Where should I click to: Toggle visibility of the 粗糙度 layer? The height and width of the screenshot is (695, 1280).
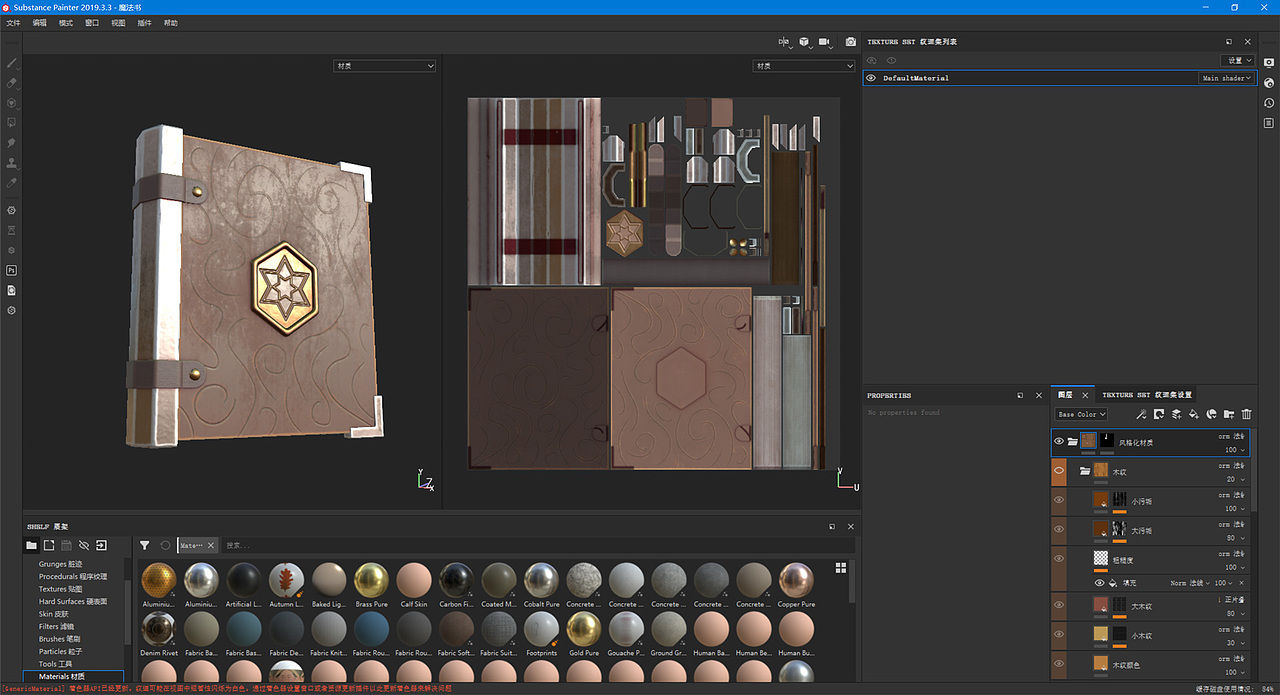1059,559
